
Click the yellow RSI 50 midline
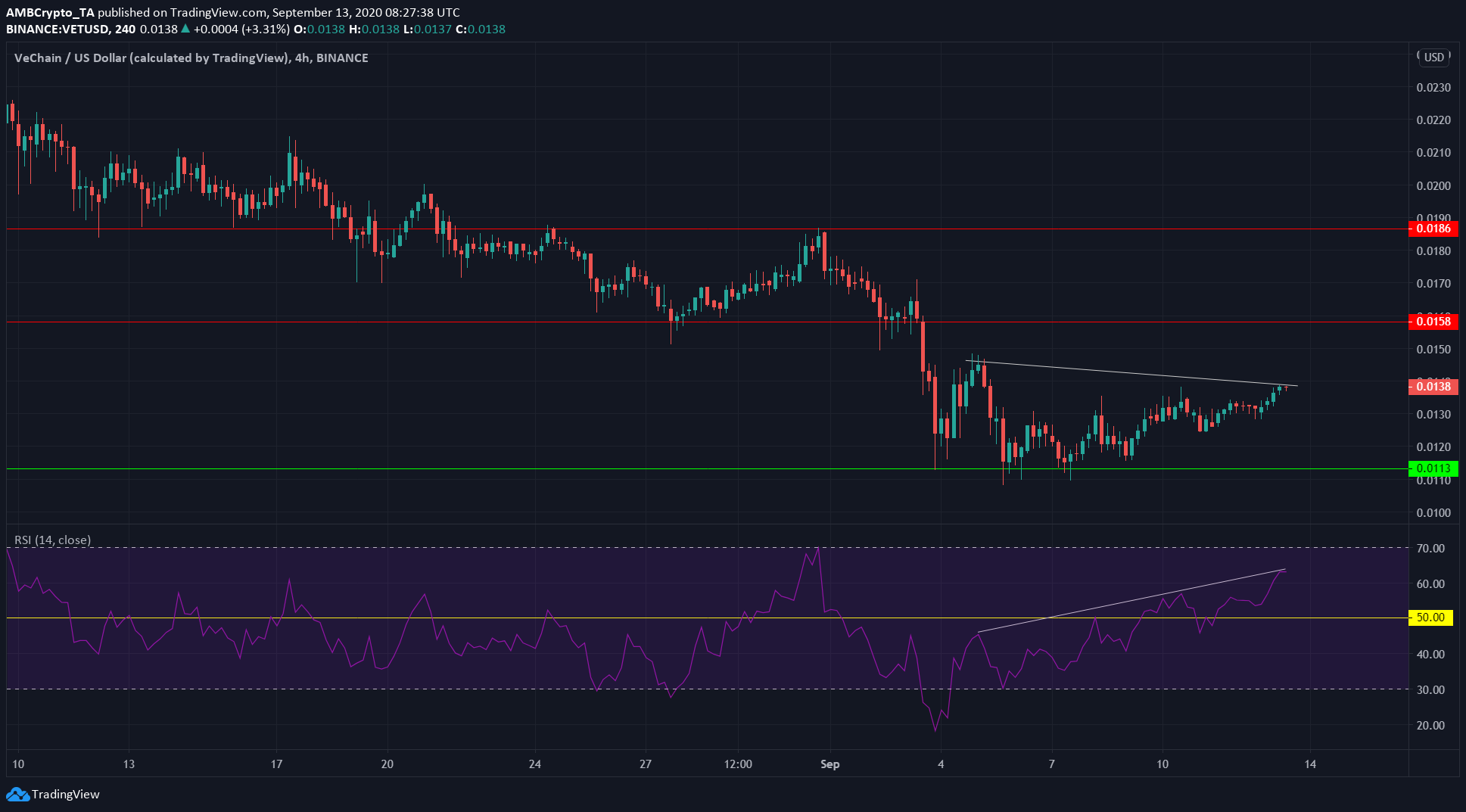pyautogui.click(x=708, y=618)
